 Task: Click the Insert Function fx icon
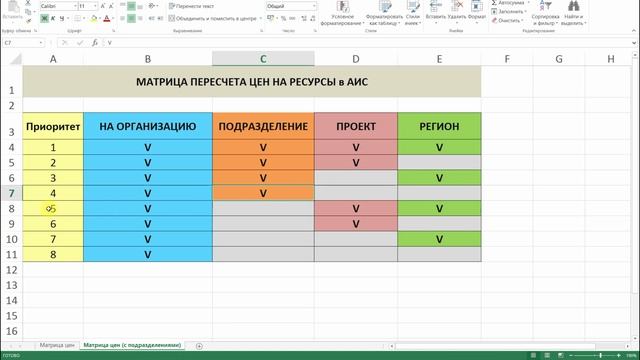[95, 43]
